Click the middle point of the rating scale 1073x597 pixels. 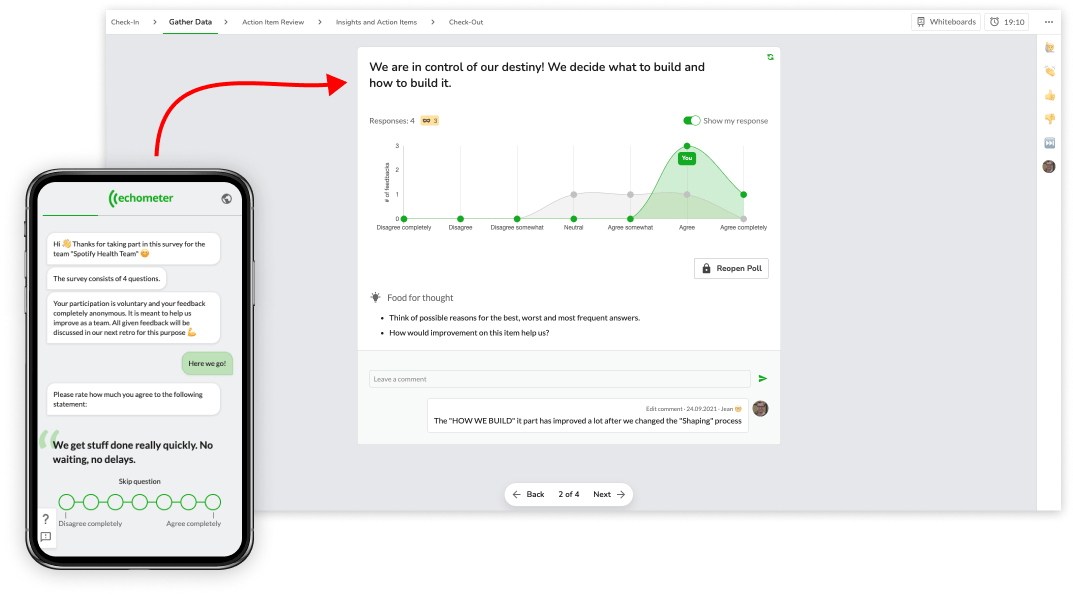[140, 502]
